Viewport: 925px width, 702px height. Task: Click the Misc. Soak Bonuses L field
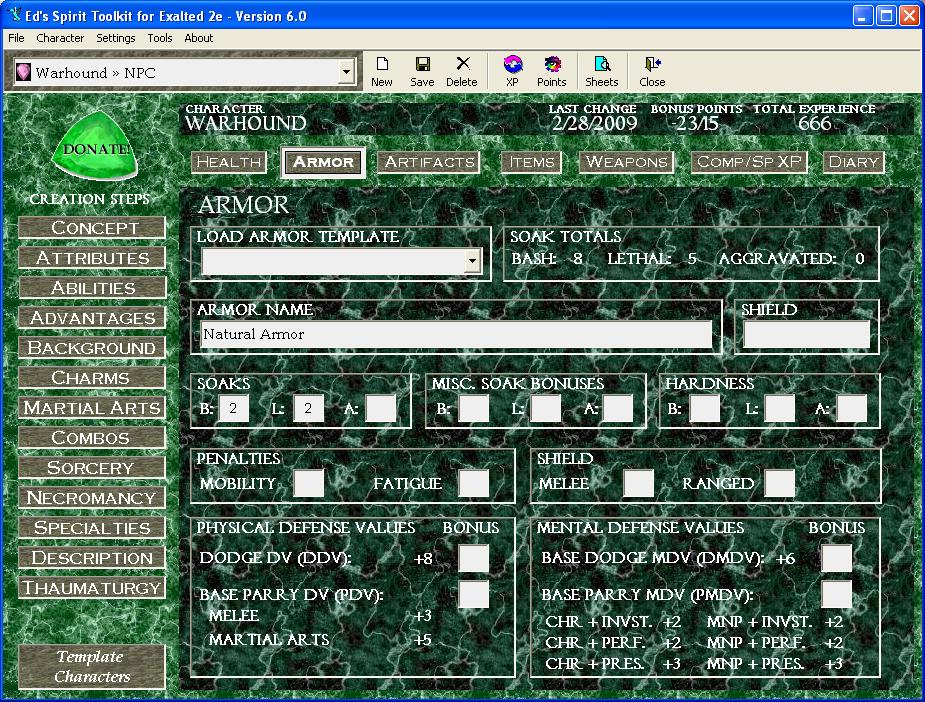coord(546,408)
